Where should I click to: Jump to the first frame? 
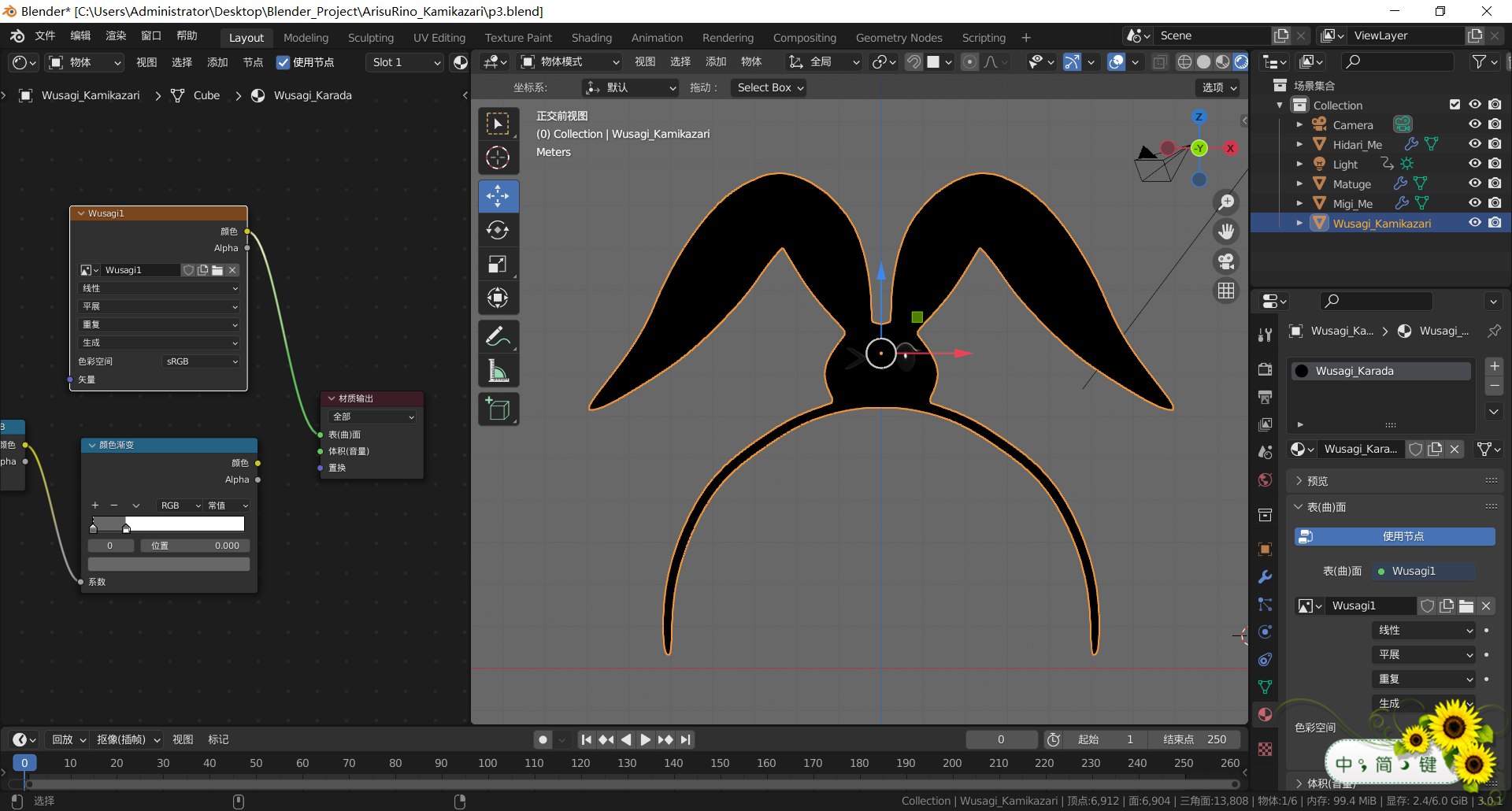586,739
